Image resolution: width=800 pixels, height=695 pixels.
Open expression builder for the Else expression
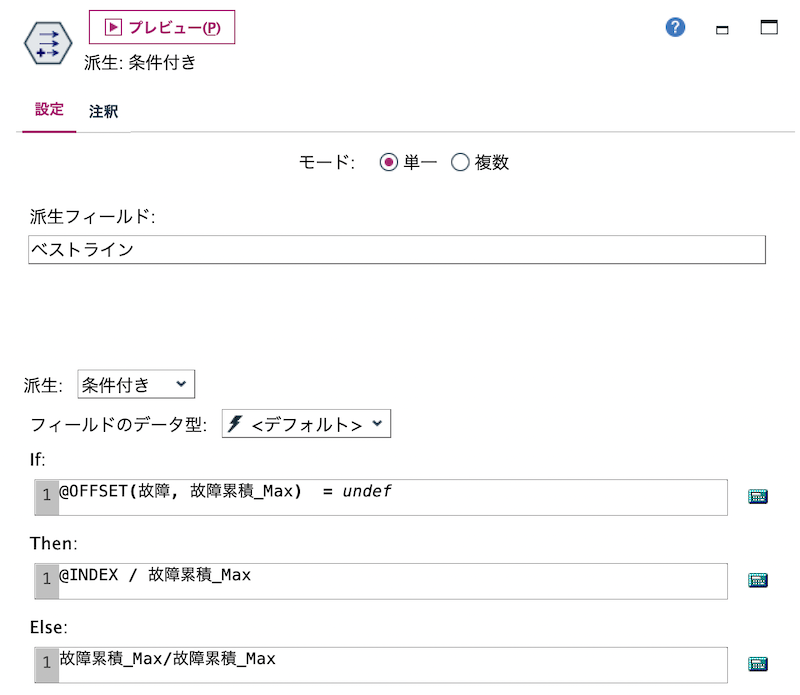758,663
